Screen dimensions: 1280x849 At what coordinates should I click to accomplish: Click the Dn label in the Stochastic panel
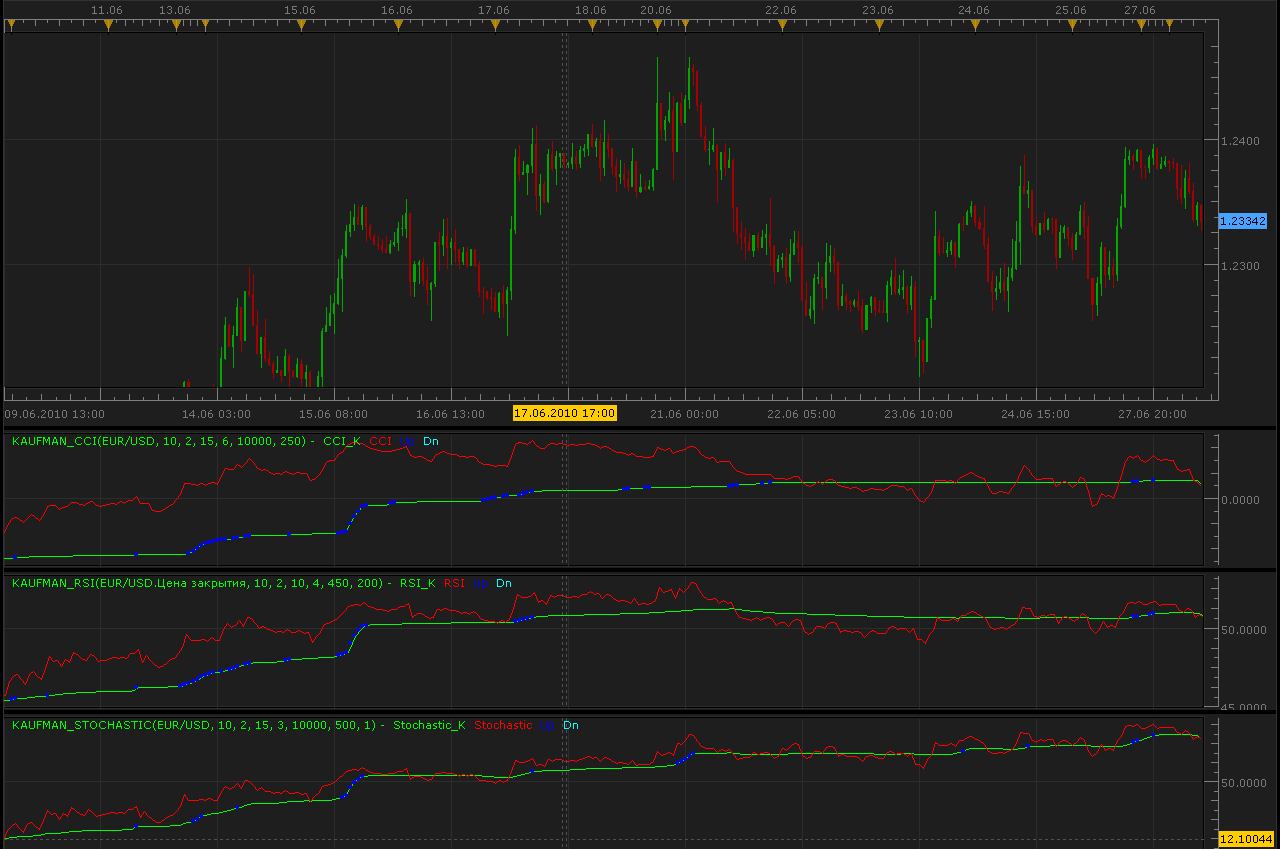tap(571, 725)
